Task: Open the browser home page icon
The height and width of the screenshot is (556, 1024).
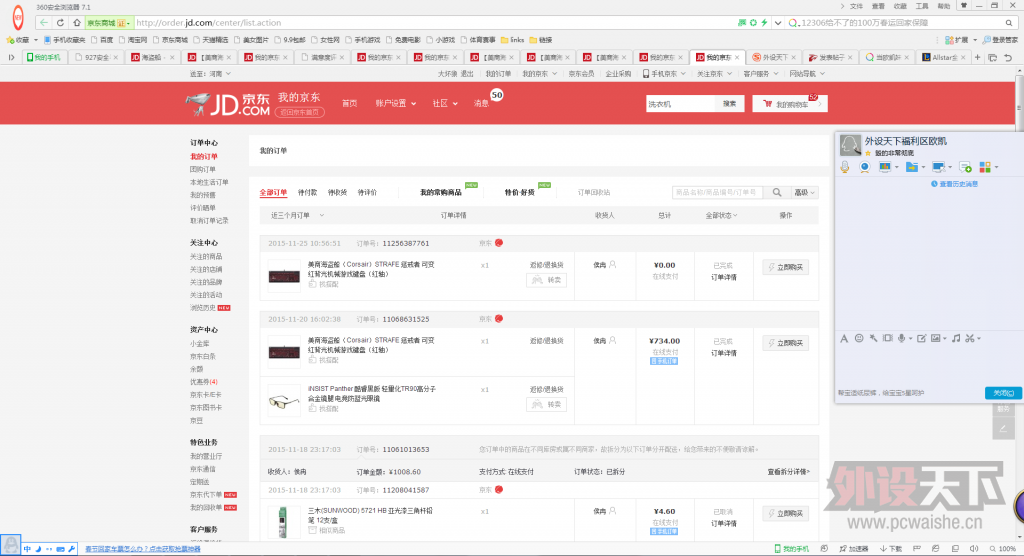Action: click(76, 22)
